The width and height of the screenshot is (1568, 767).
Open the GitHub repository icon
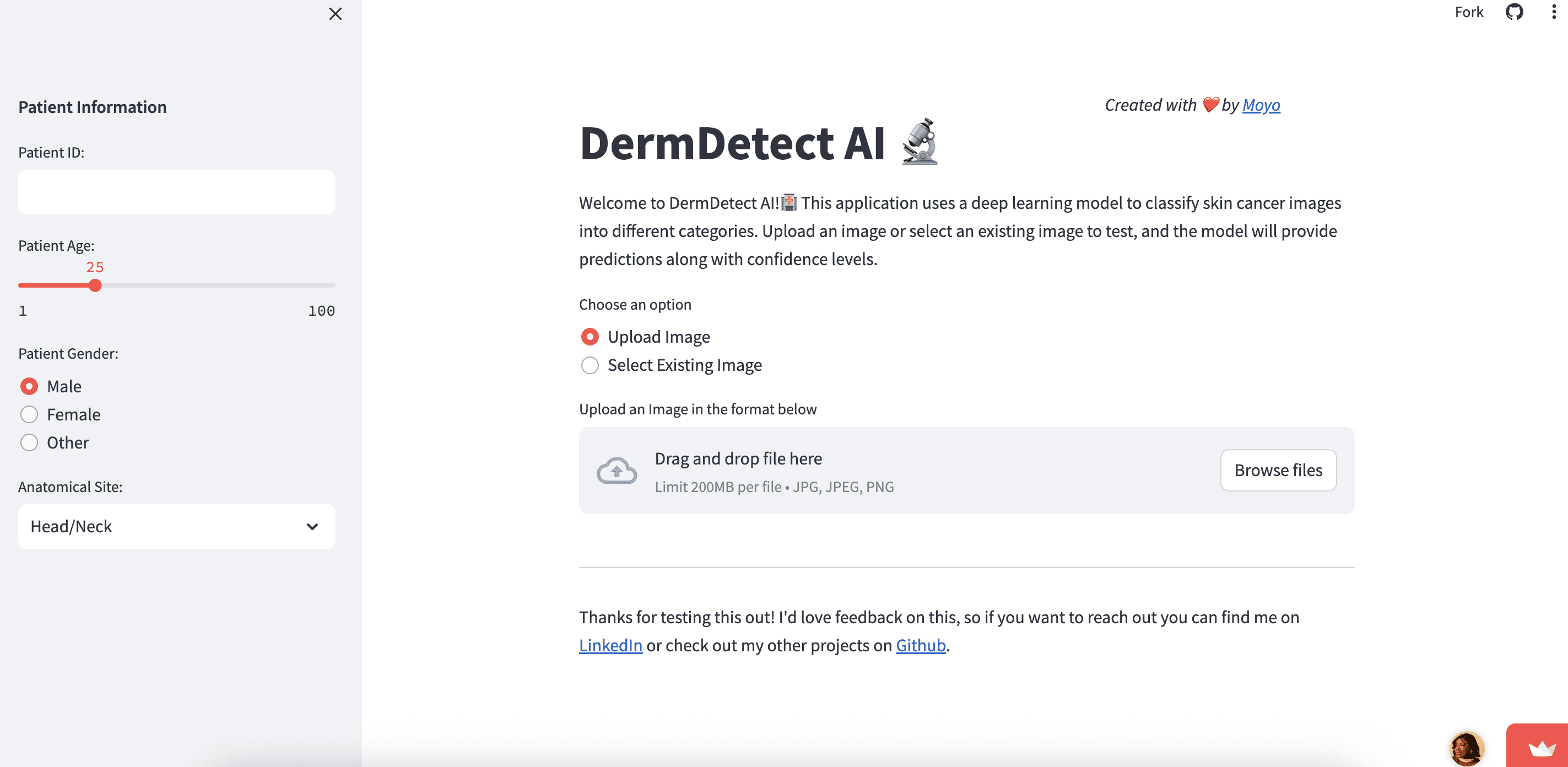click(x=1514, y=12)
